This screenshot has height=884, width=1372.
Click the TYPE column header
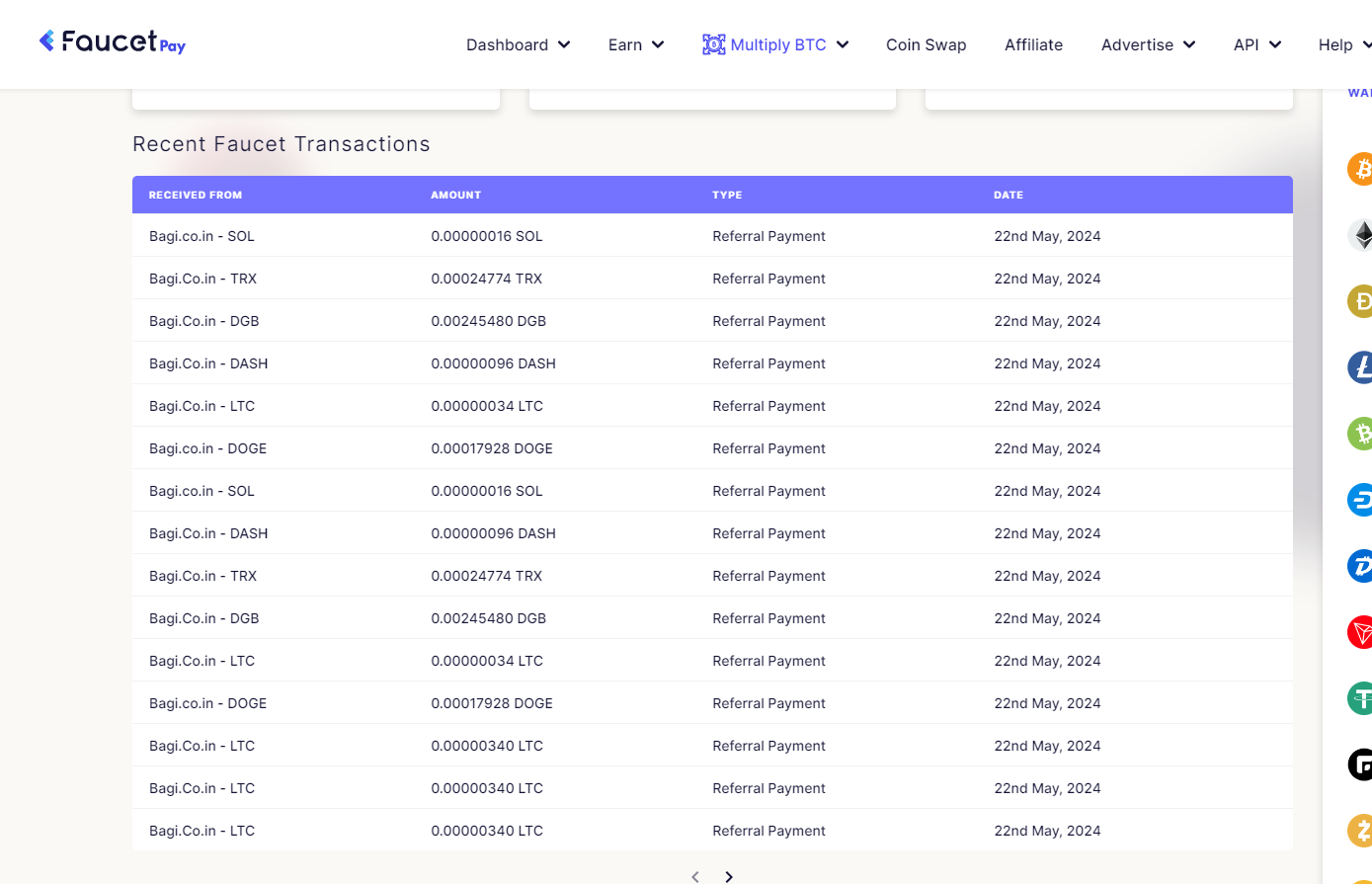(x=727, y=195)
